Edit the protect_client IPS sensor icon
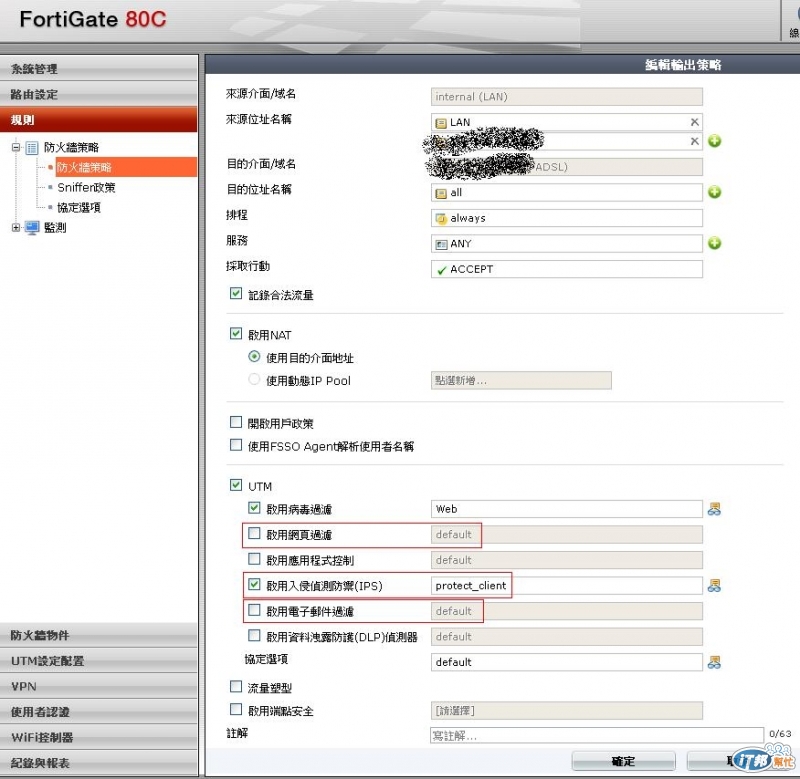 pos(714,586)
